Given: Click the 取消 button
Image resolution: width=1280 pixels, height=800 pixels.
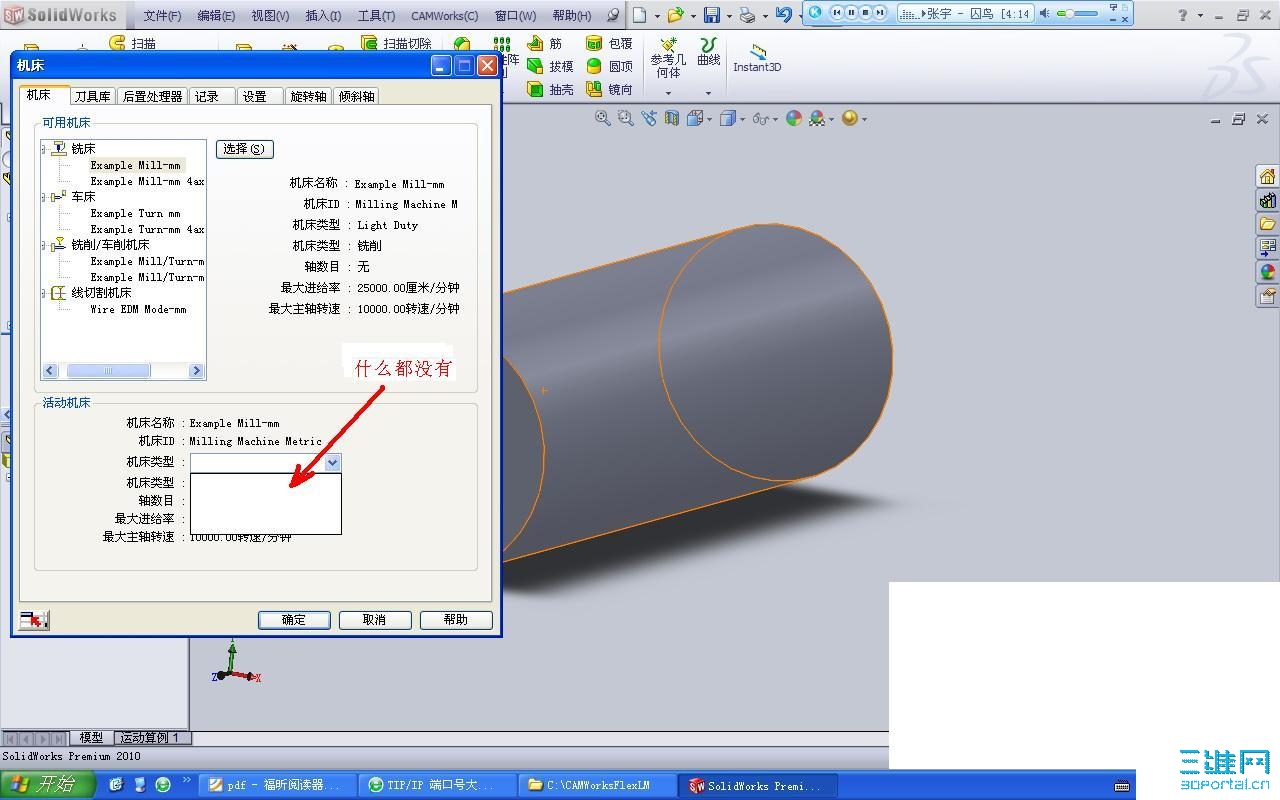Looking at the screenshot, I should (375, 620).
